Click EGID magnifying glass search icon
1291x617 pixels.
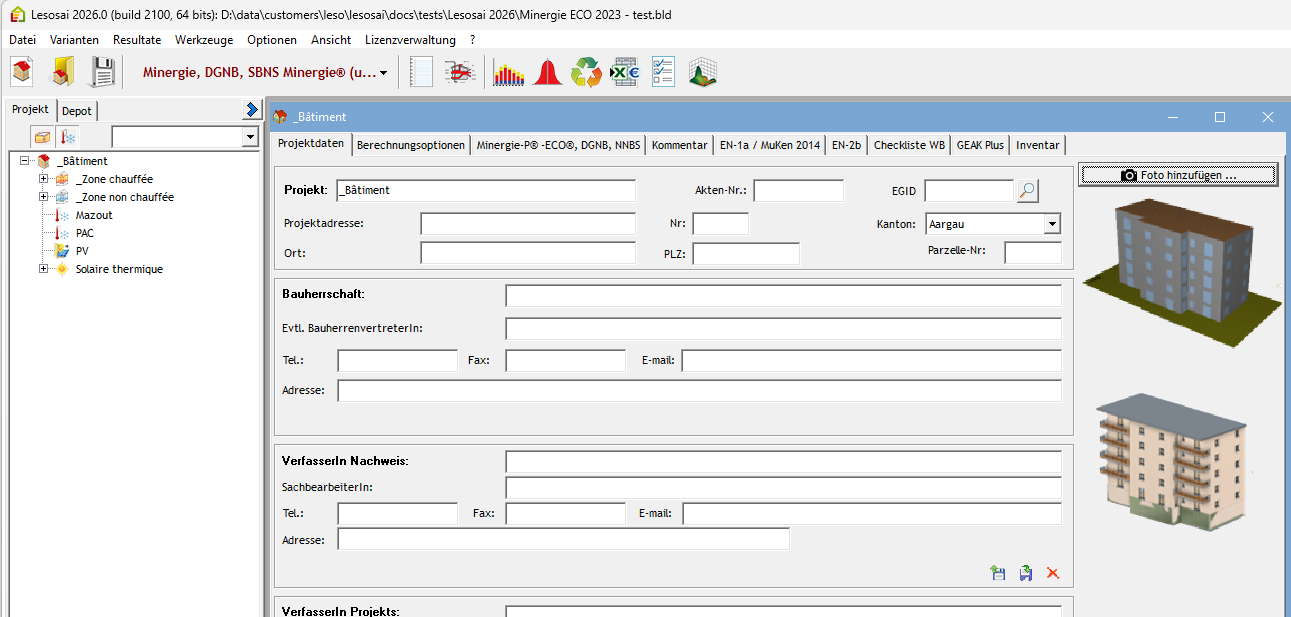(1027, 191)
